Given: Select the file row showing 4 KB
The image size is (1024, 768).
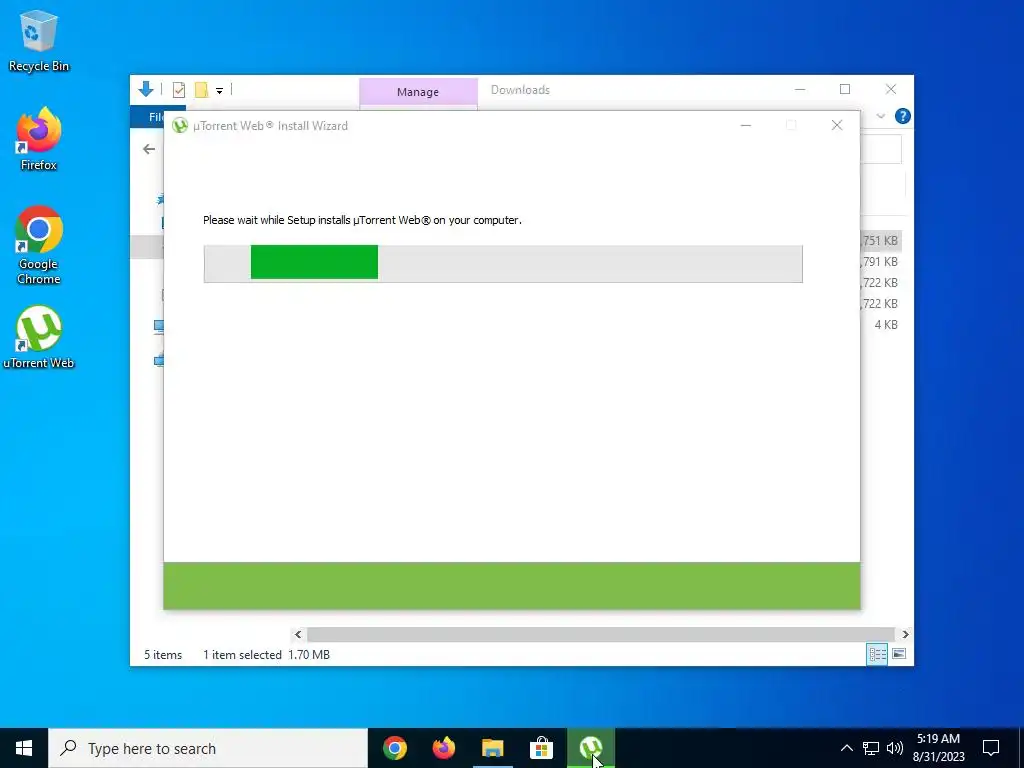Looking at the screenshot, I should 881,325.
